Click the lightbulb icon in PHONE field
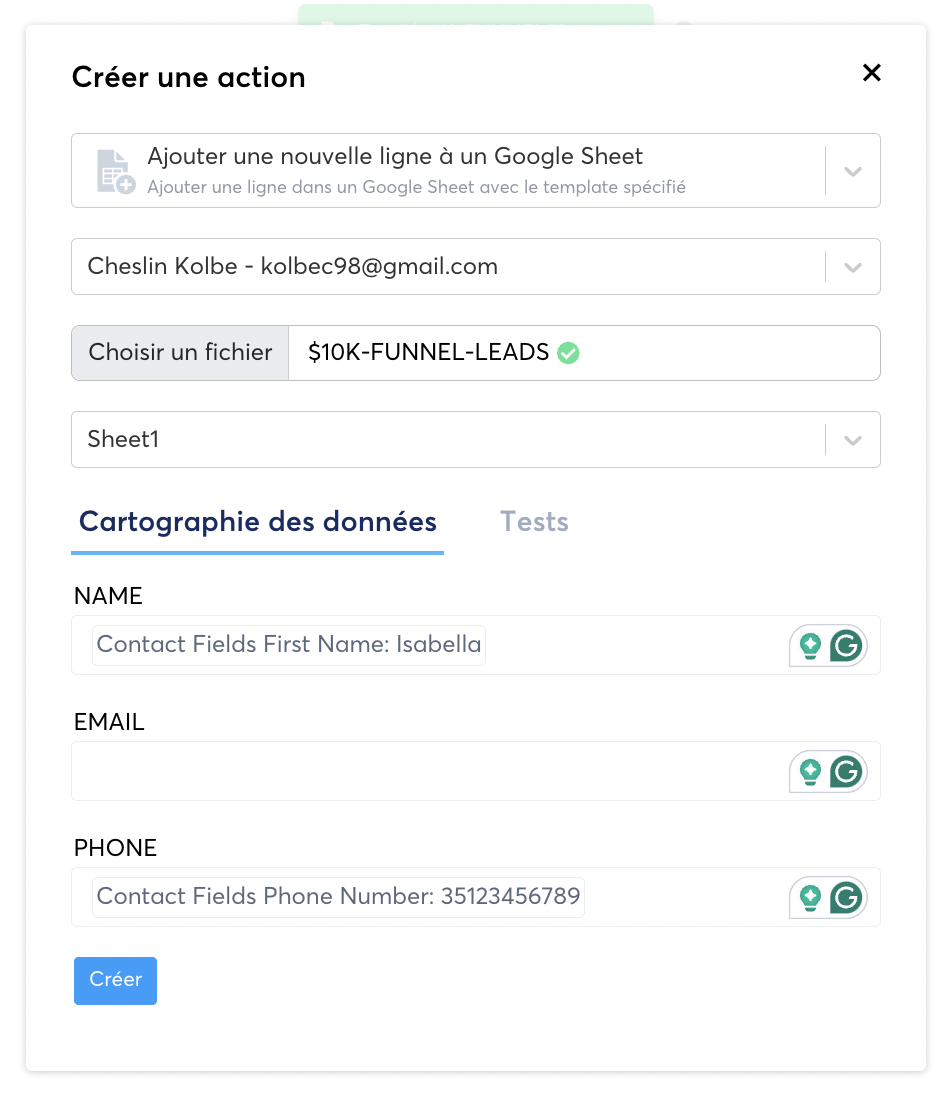948x1096 pixels. pos(810,898)
